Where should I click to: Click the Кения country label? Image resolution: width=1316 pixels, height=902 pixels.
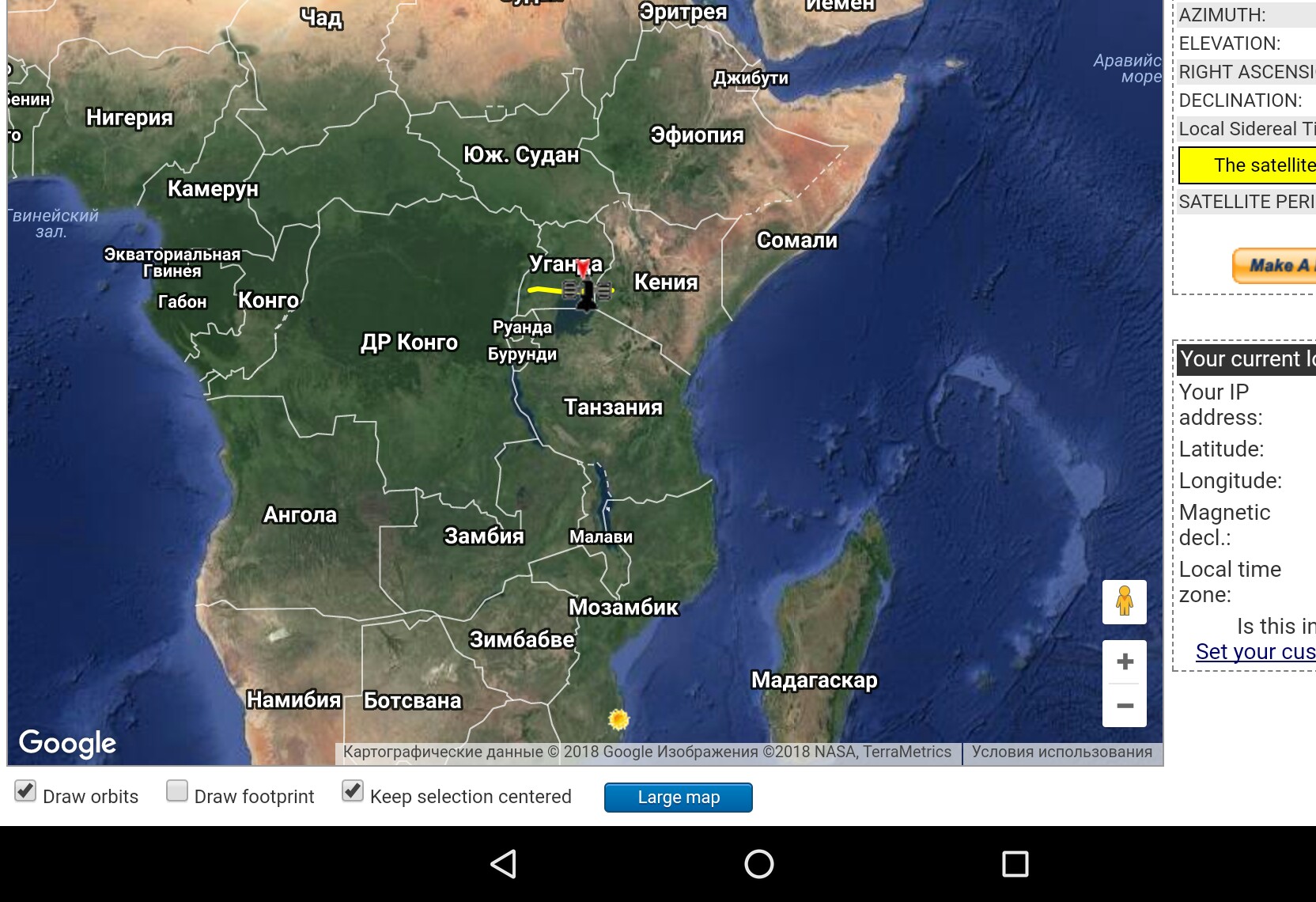[x=666, y=282]
